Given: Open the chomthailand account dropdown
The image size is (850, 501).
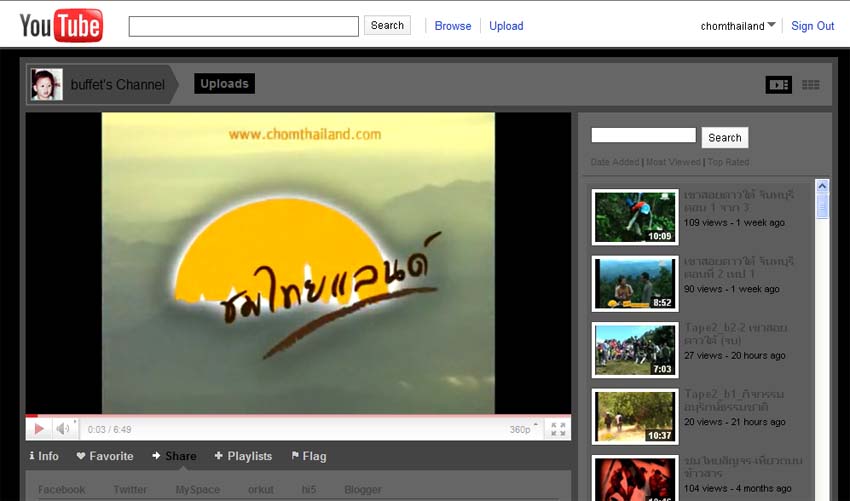Looking at the screenshot, I should click(x=737, y=25).
